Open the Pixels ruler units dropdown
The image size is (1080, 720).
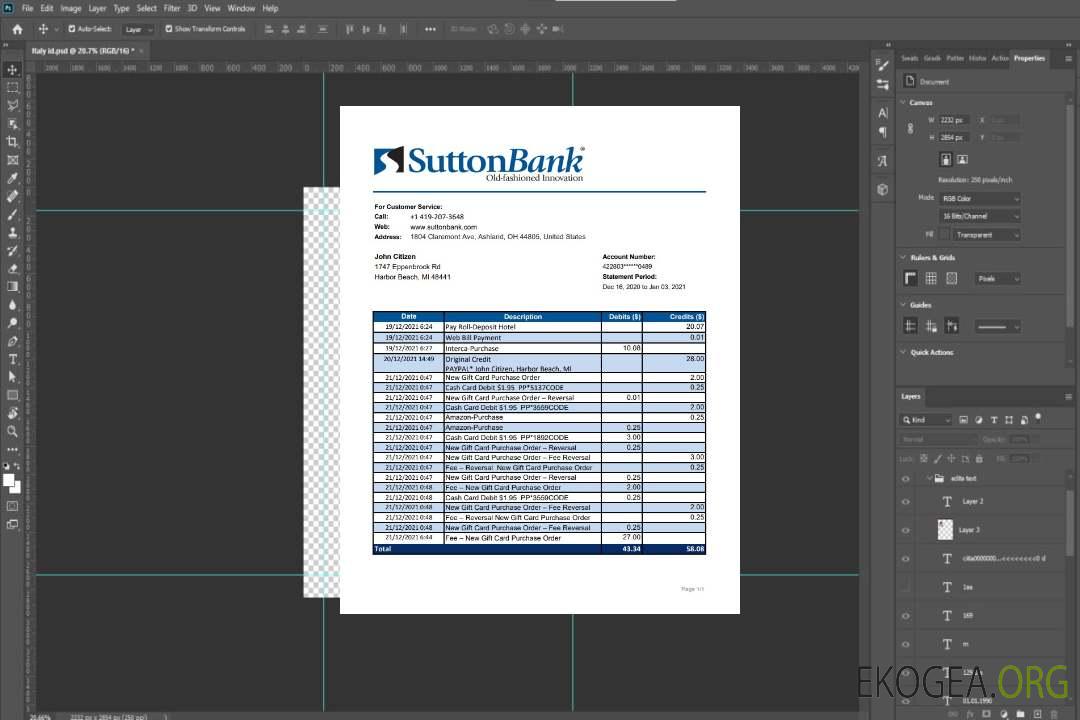pyautogui.click(x=998, y=278)
